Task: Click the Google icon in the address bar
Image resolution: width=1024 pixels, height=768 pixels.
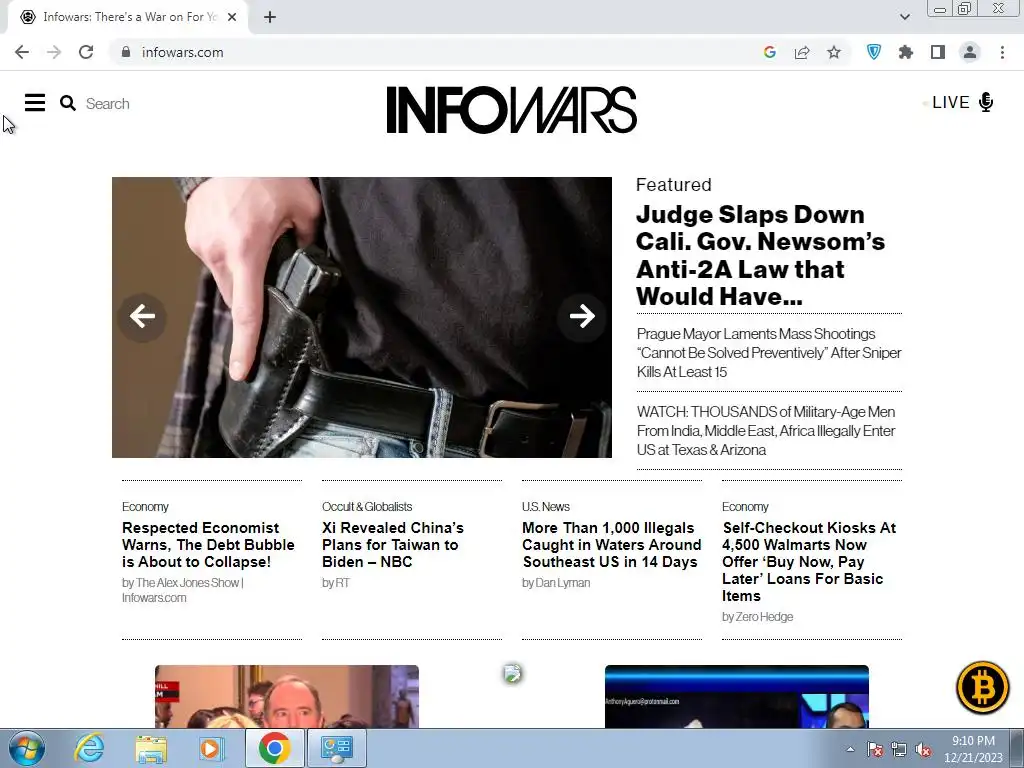Action: pos(770,52)
